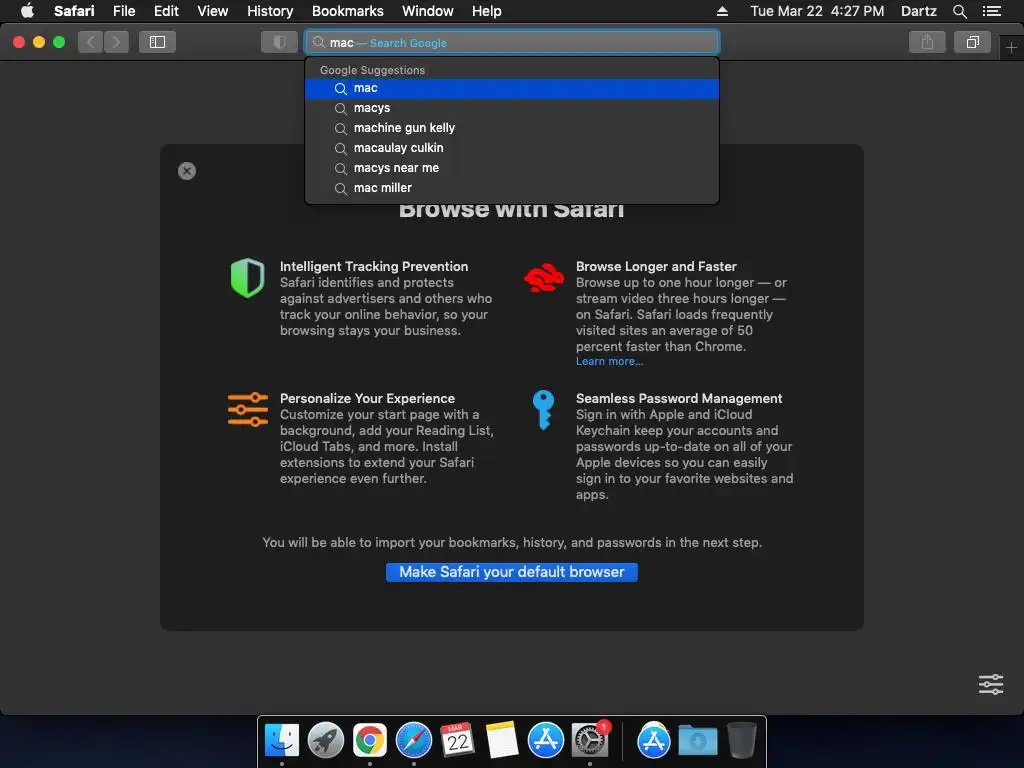The image size is (1024, 768).
Task: Open the History menu
Action: [x=270, y=11]
